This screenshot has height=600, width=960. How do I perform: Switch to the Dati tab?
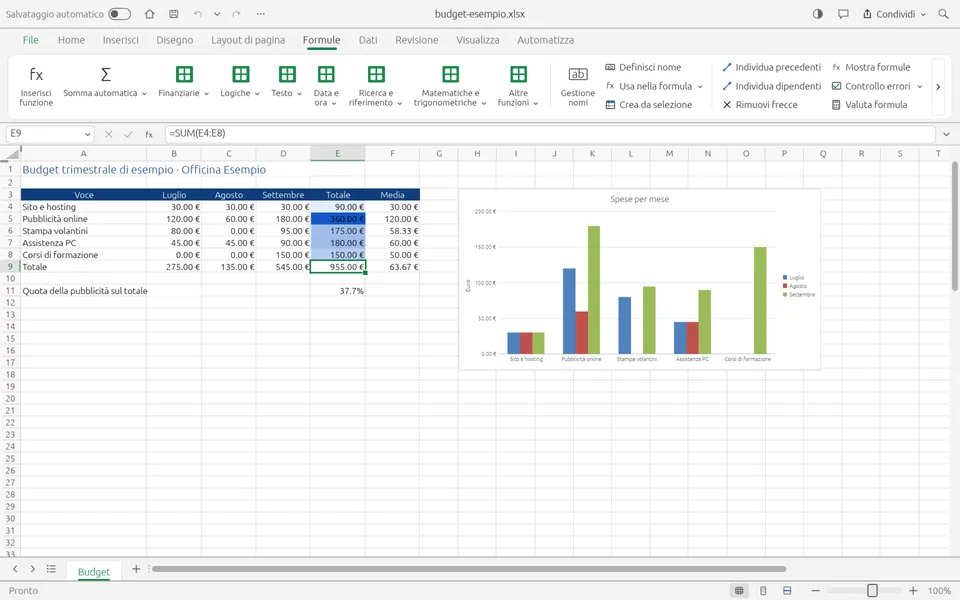click(368, 40)
